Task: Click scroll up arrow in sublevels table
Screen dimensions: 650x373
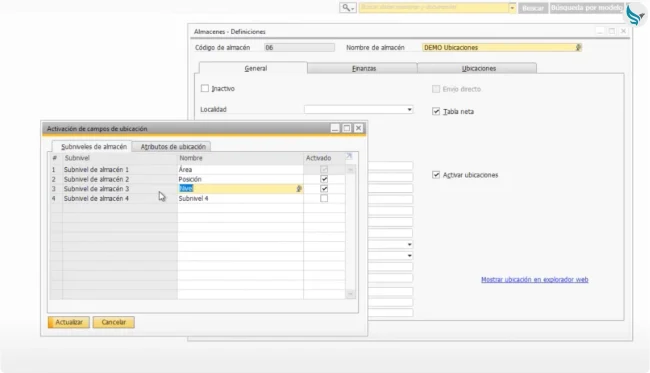Action: click(350, 170)
